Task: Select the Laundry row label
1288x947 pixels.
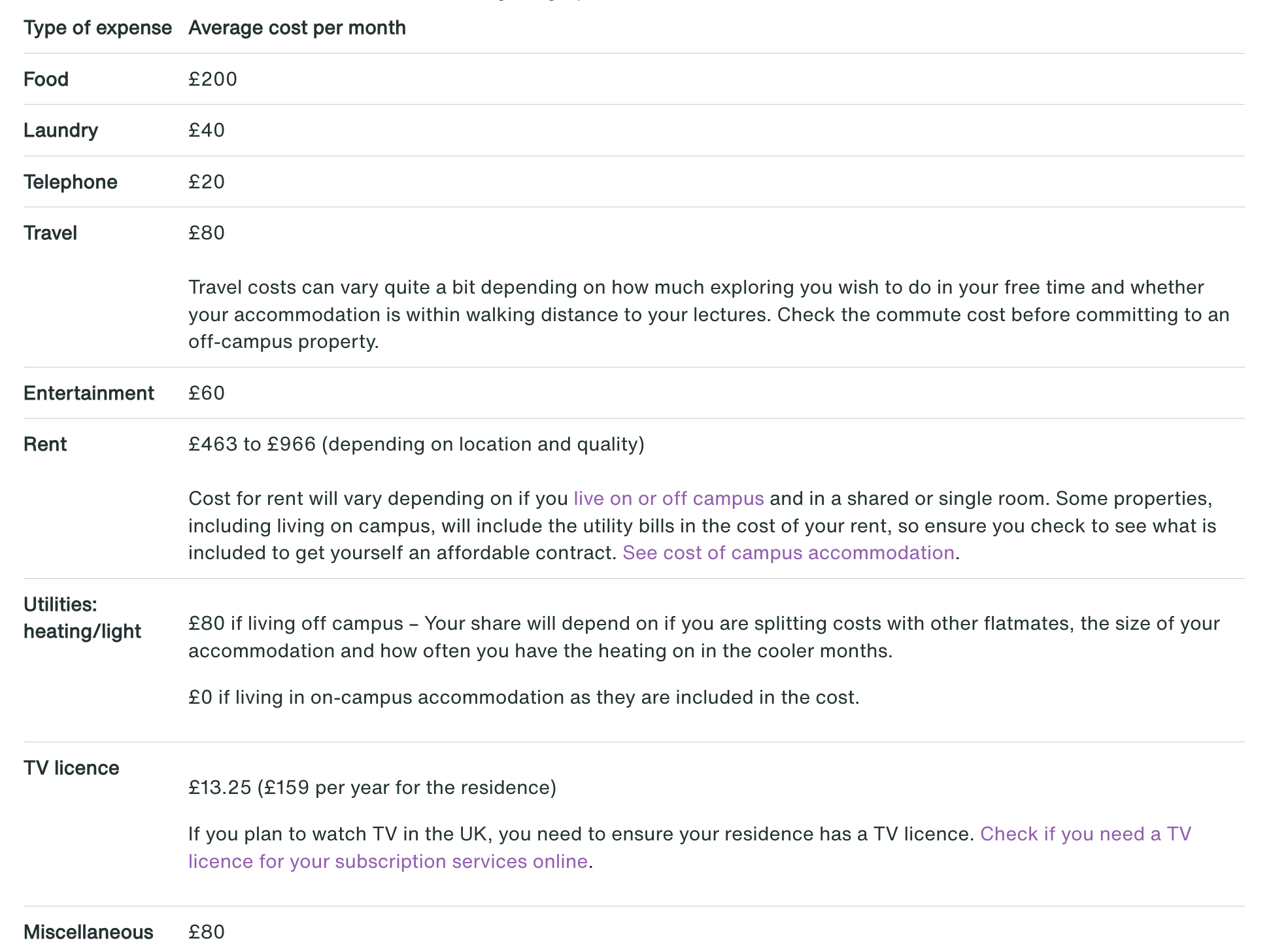Action: click(x=61, y=131)
